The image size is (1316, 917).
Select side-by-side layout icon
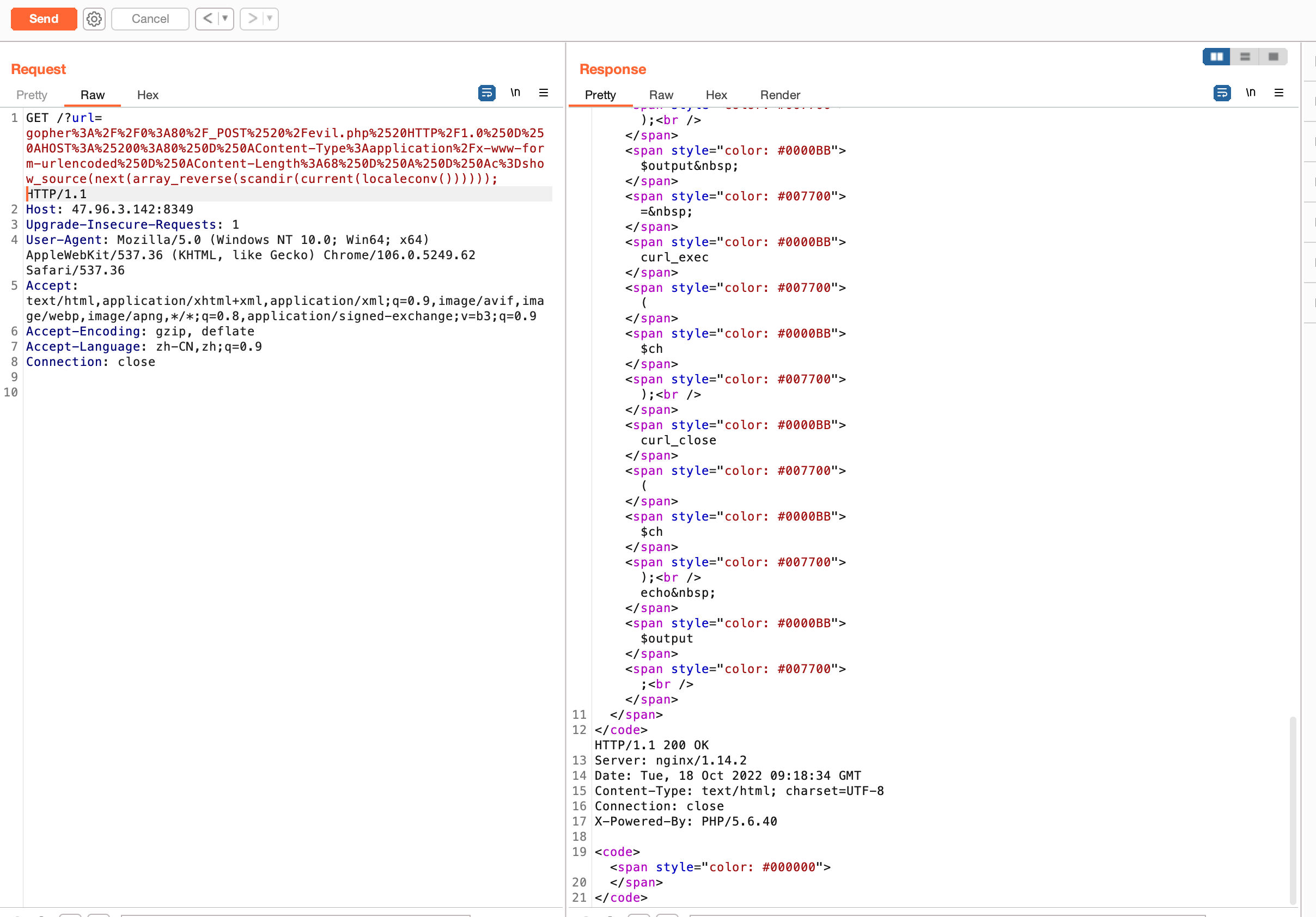point(1216,57)
